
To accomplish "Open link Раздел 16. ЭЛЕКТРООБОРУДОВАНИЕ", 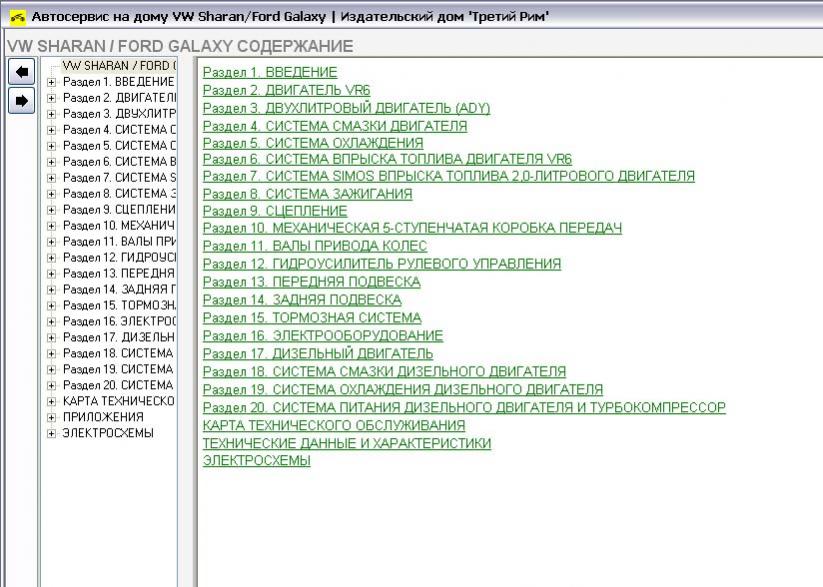I will pos(323,336).
